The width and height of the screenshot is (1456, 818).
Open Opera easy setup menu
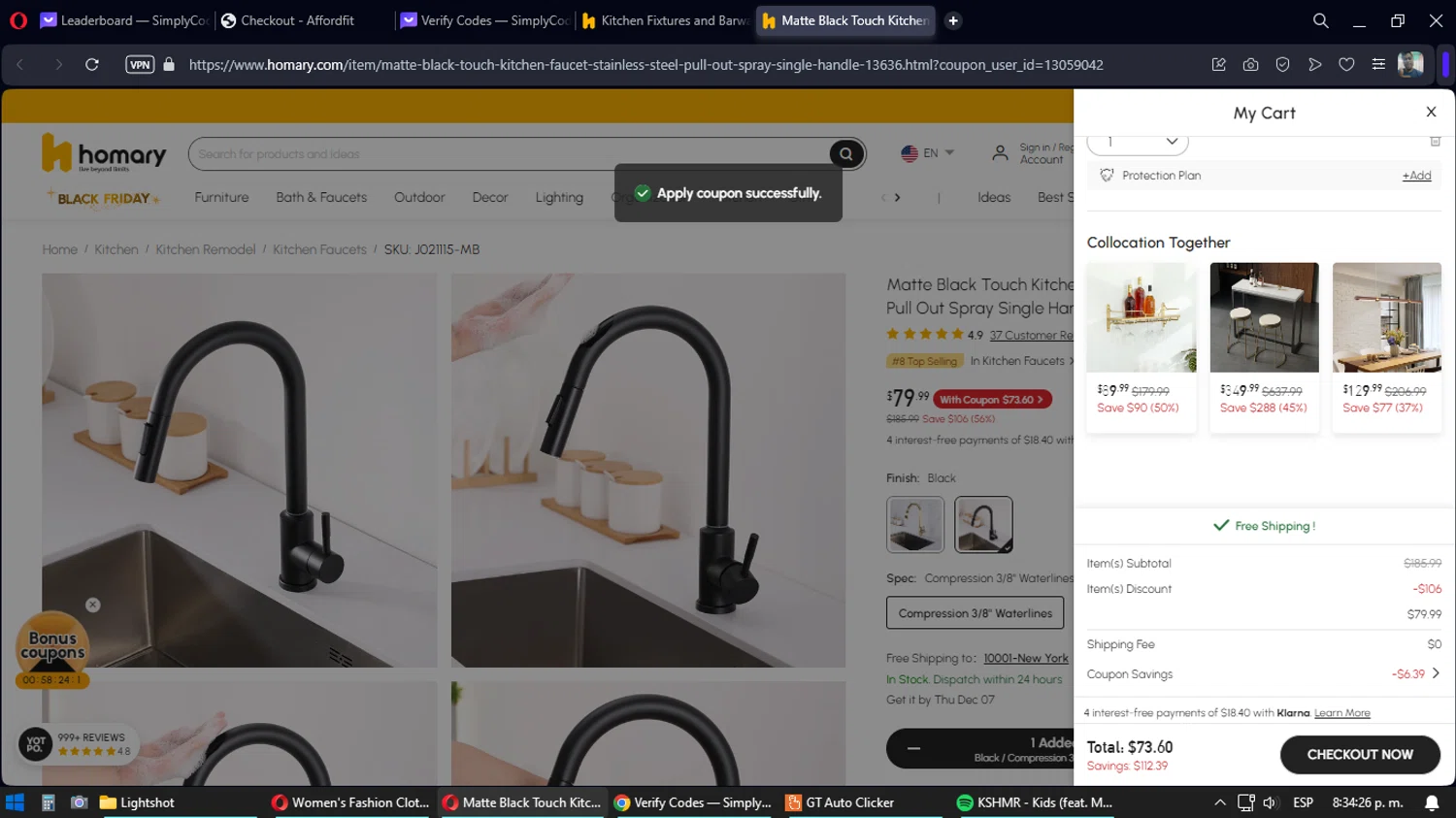coord(1378,65)
